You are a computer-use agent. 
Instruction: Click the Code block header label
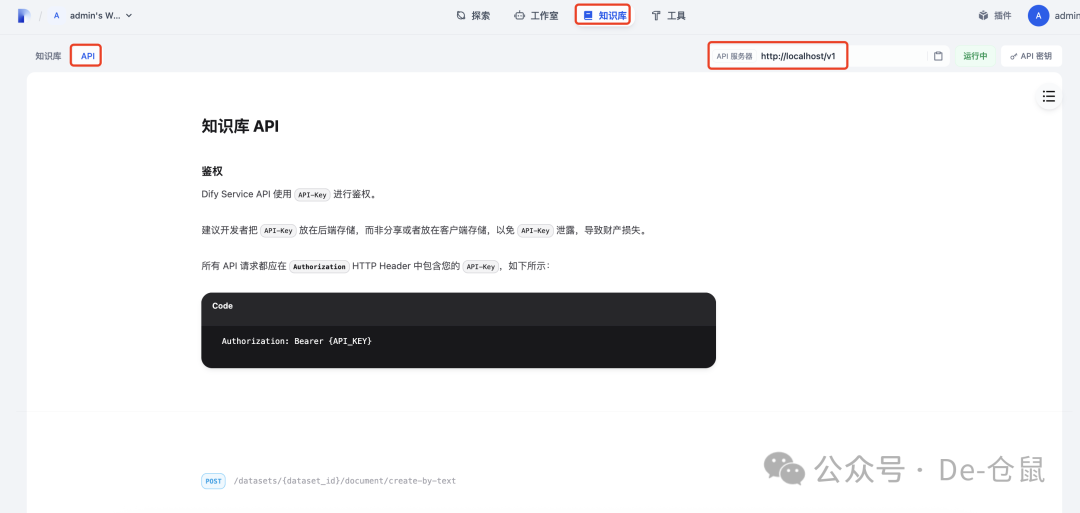[x=222, y=306]
